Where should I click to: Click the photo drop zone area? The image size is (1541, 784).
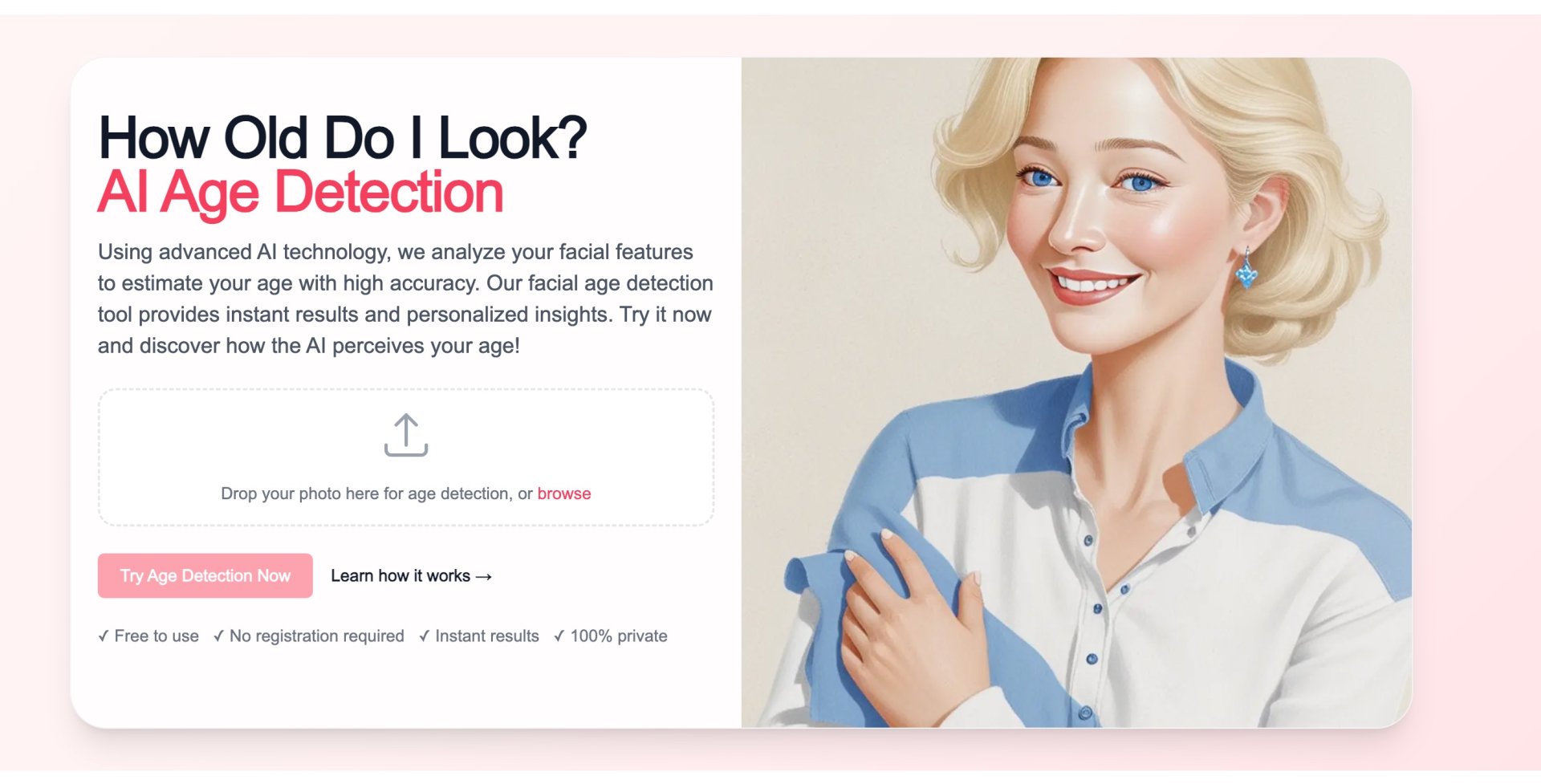click(406, 457)
